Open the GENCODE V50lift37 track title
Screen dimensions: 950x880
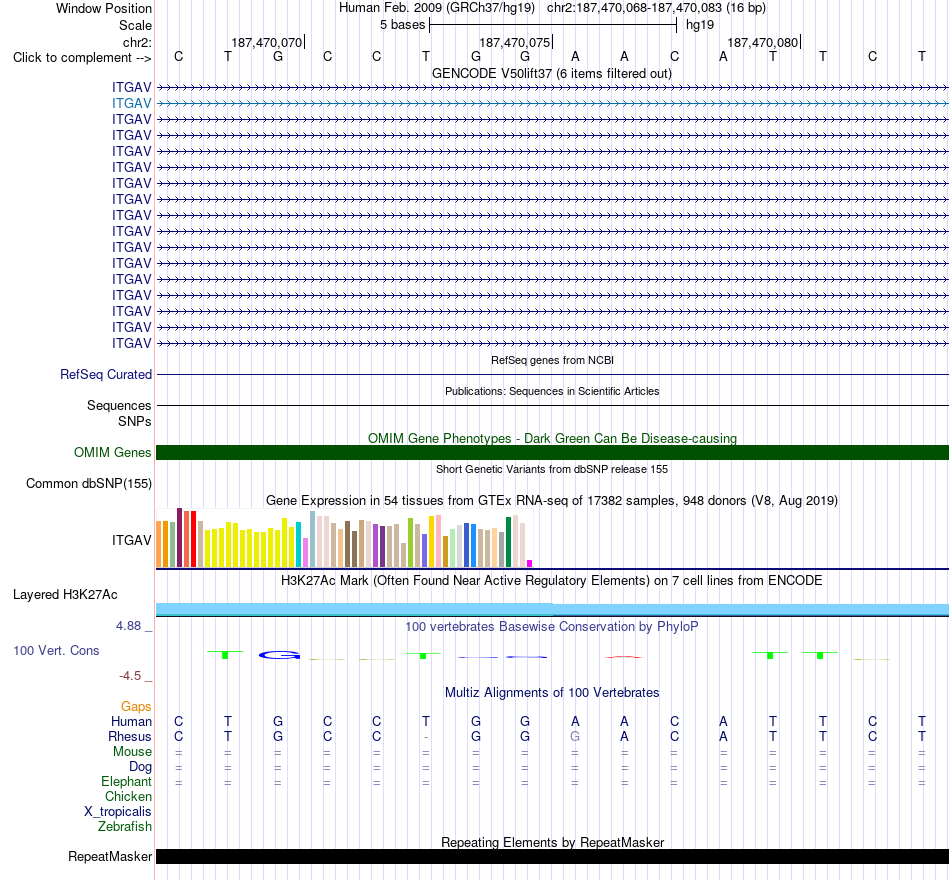coord(551,73)
